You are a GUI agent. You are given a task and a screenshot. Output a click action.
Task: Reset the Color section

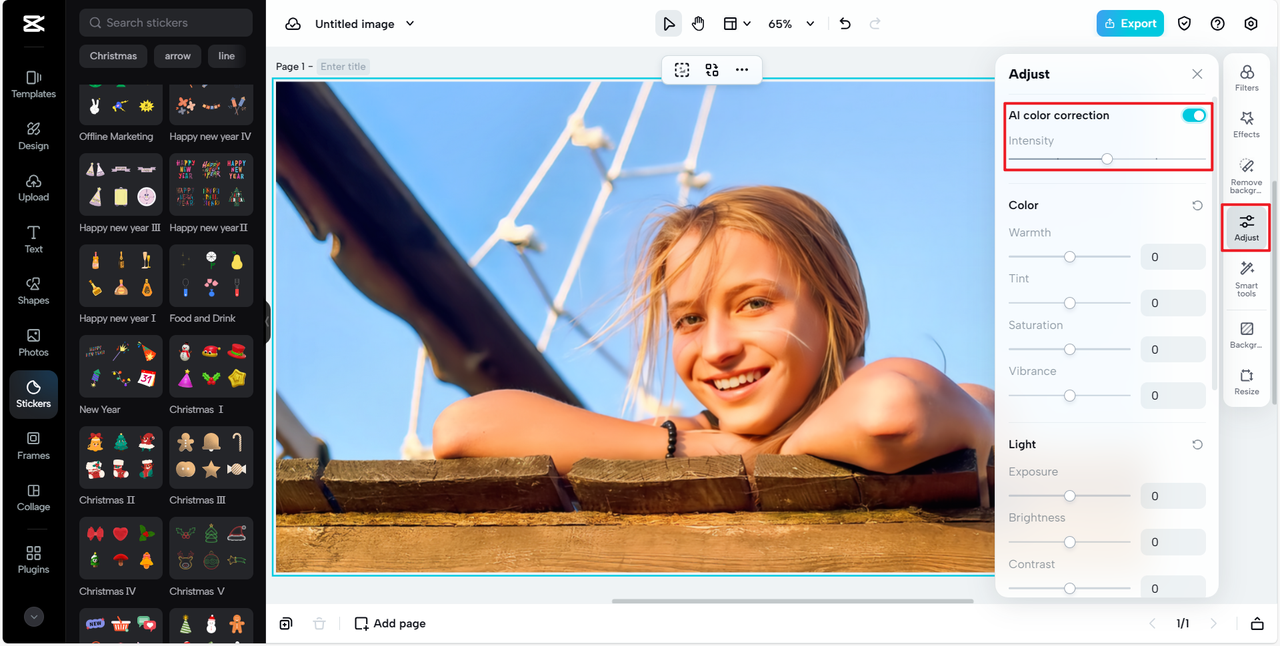(x=1197, y=205)
